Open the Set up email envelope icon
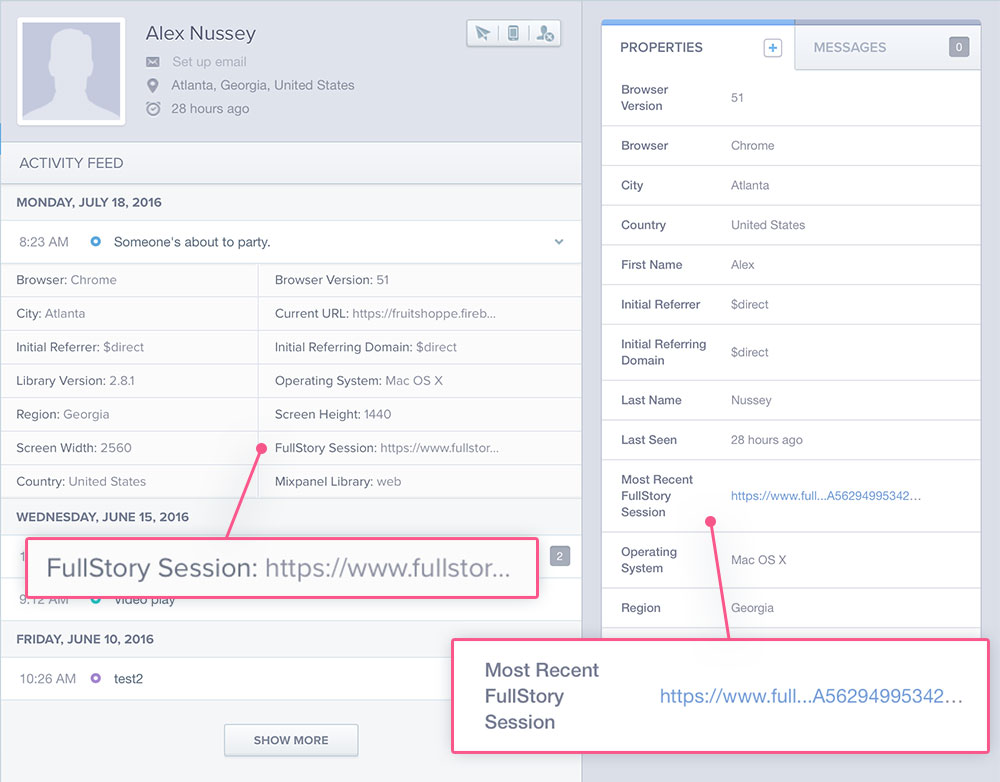Image resolution: width=1000 pixels, height=782 pixels. [x=151, y=61]
